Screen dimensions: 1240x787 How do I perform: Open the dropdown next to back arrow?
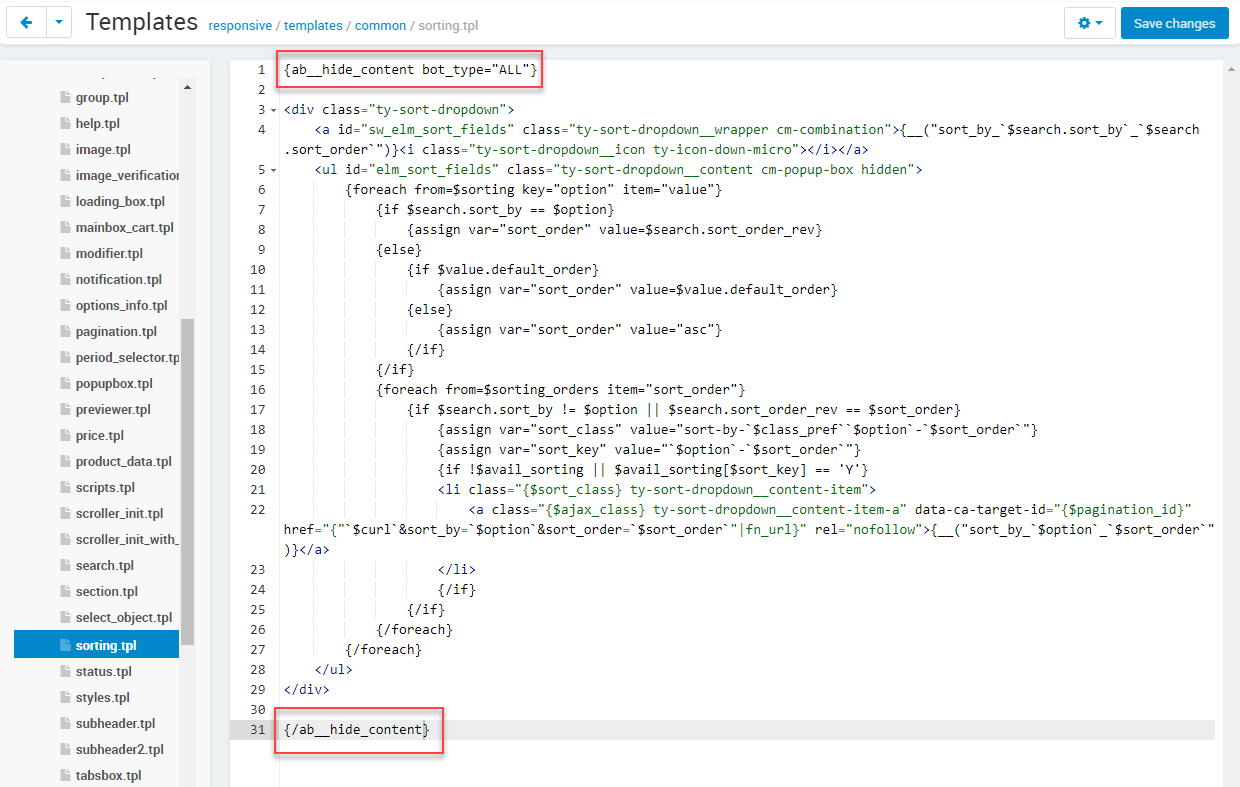(x=59, y=23)
